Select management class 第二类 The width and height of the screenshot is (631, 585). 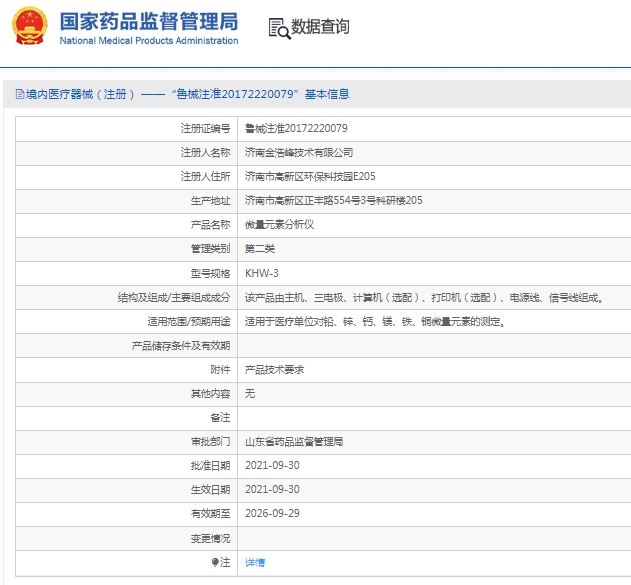(260, 249)
